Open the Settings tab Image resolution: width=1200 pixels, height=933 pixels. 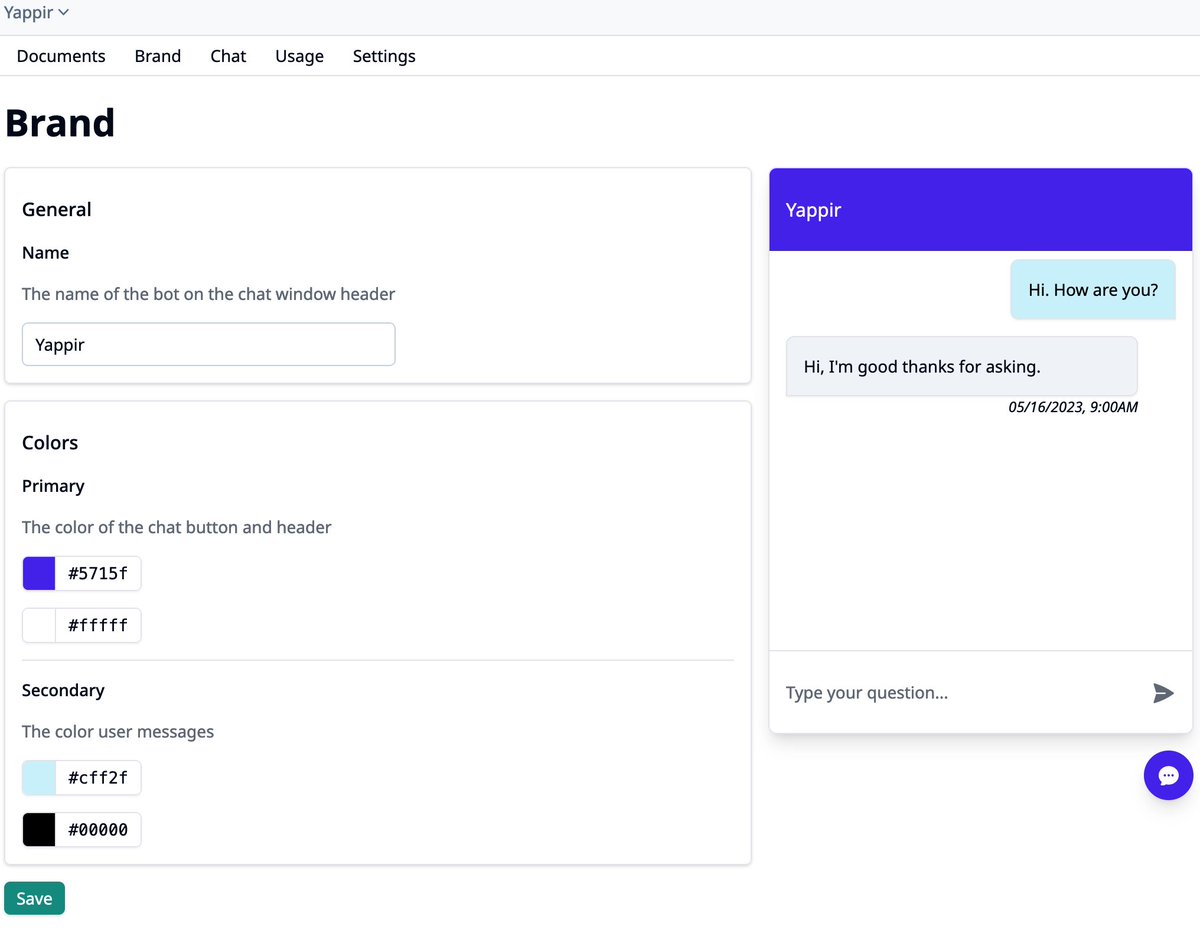(x=384, y=56)
